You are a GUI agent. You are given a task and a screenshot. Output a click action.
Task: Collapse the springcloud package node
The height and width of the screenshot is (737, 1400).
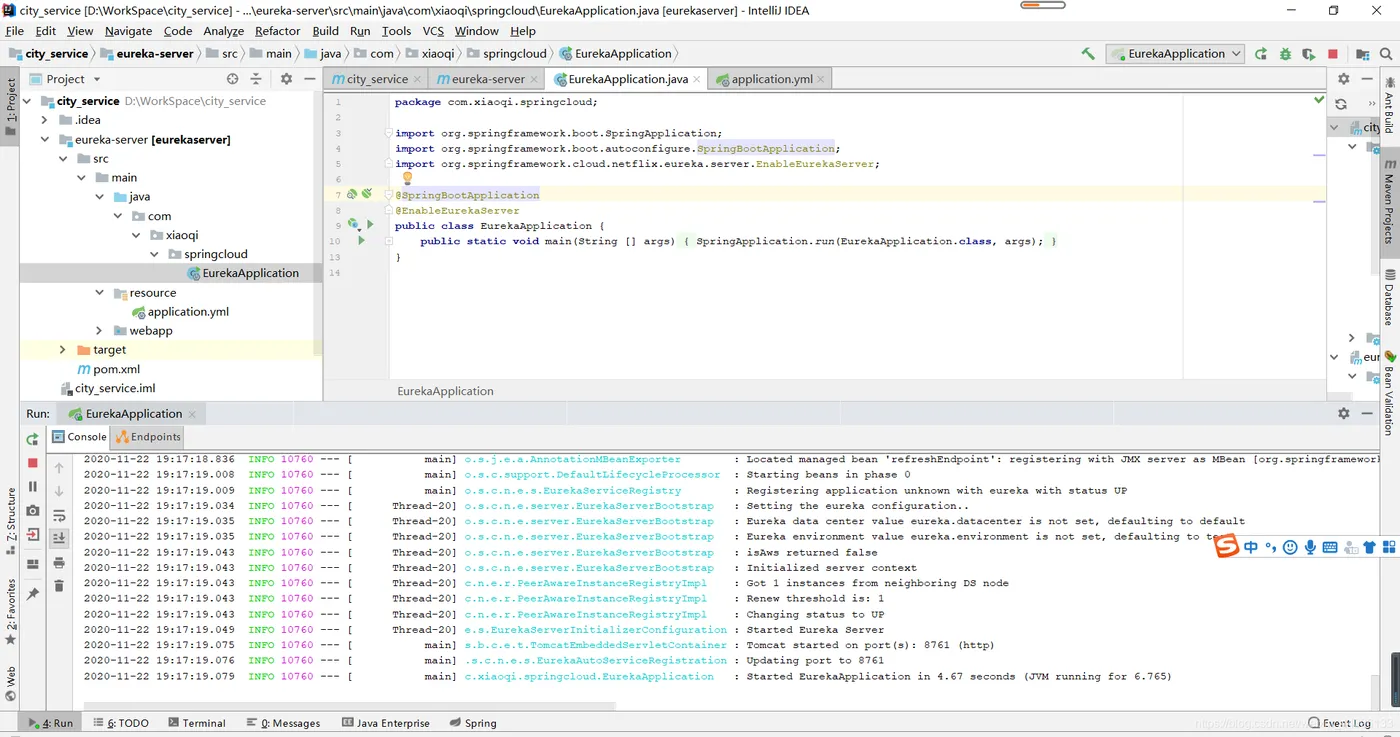point(155,254)
